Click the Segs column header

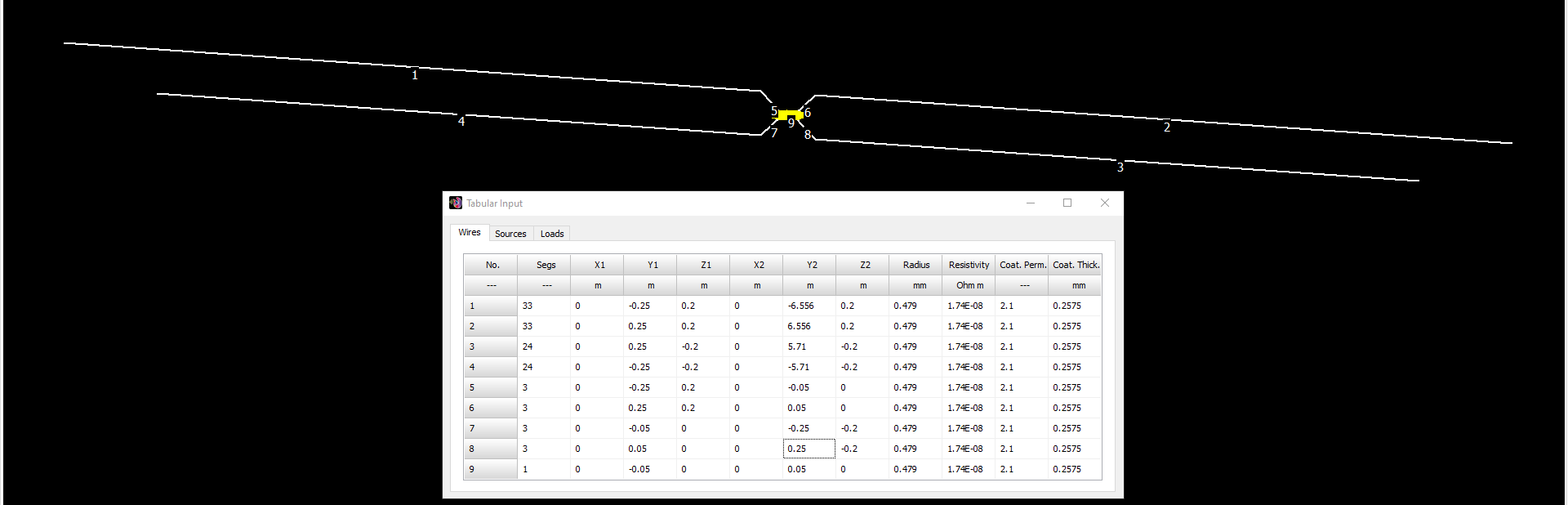pyautogui.click(x=546, y=265)
